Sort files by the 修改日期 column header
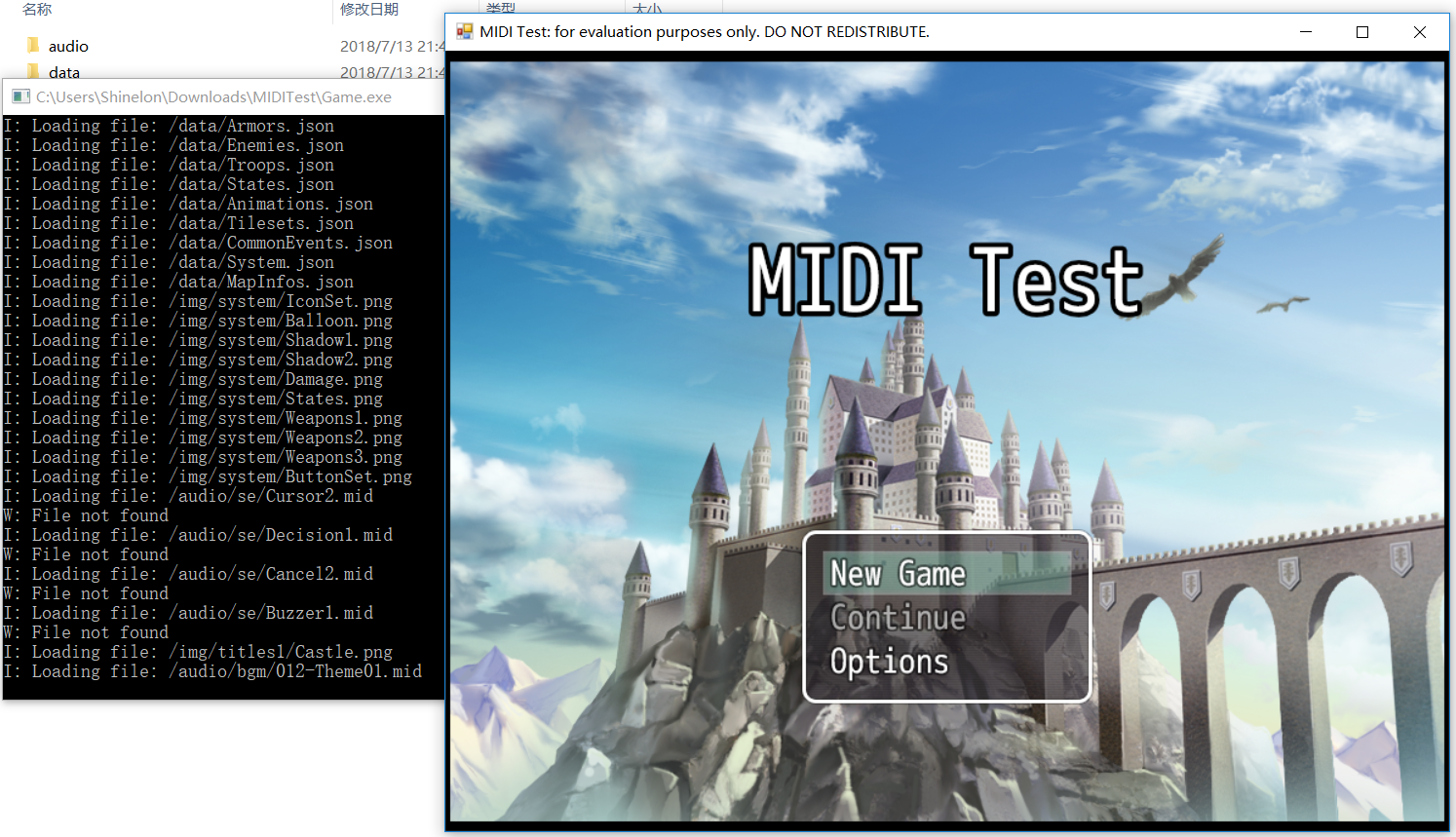The image size is (1456, 837). 369,9
